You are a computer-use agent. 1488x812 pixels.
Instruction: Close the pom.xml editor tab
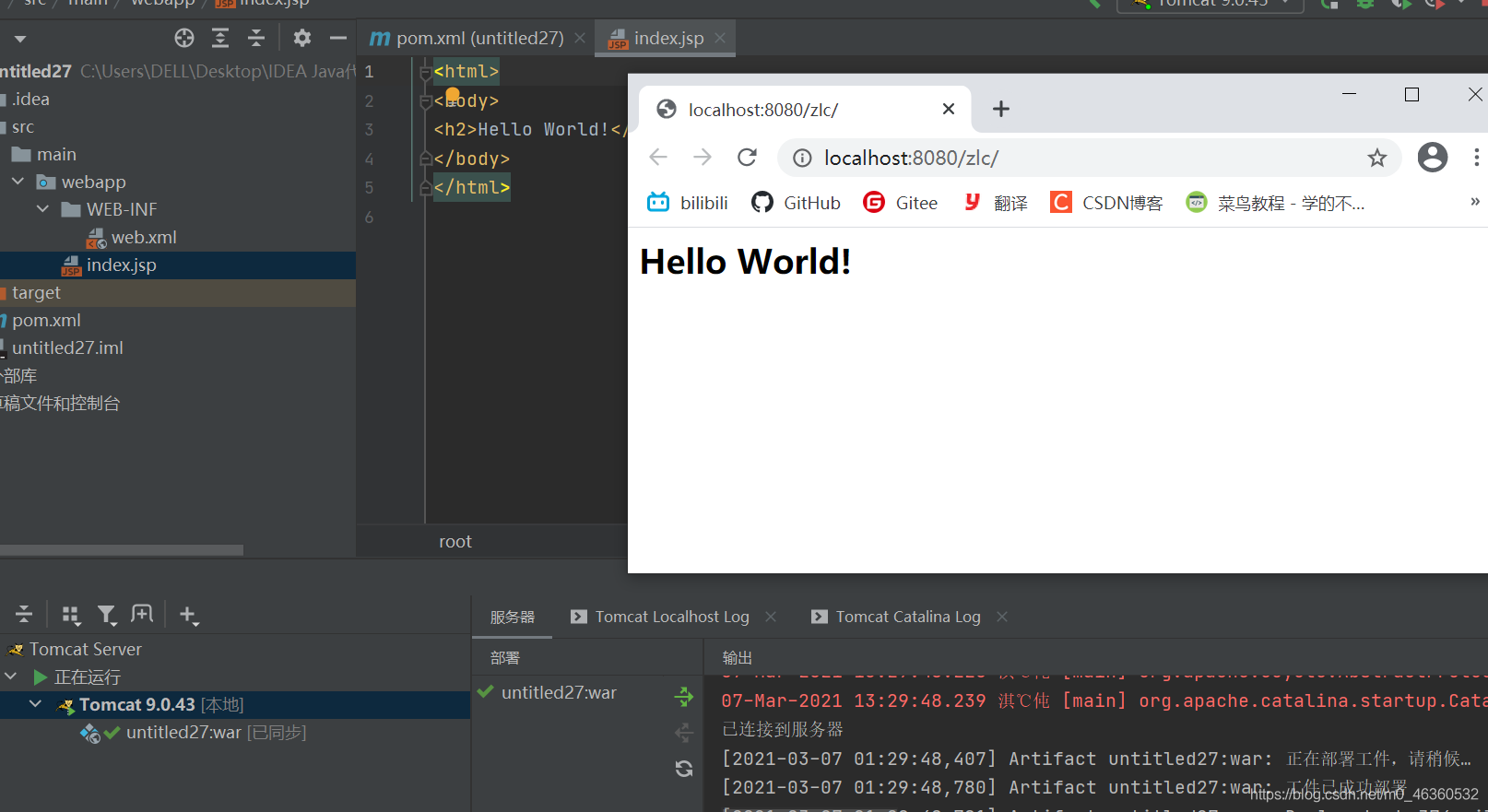(580, 38)
